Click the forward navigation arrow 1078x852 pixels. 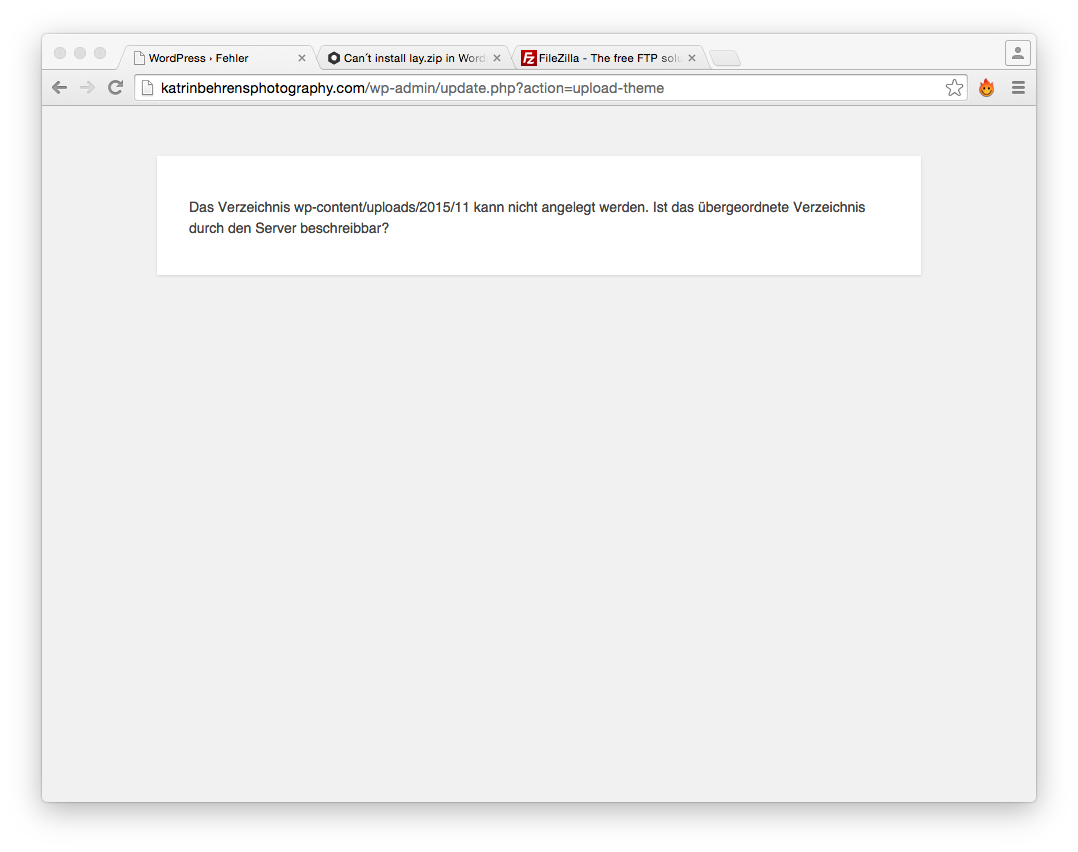pyautogui.click(x=87, y=88)
